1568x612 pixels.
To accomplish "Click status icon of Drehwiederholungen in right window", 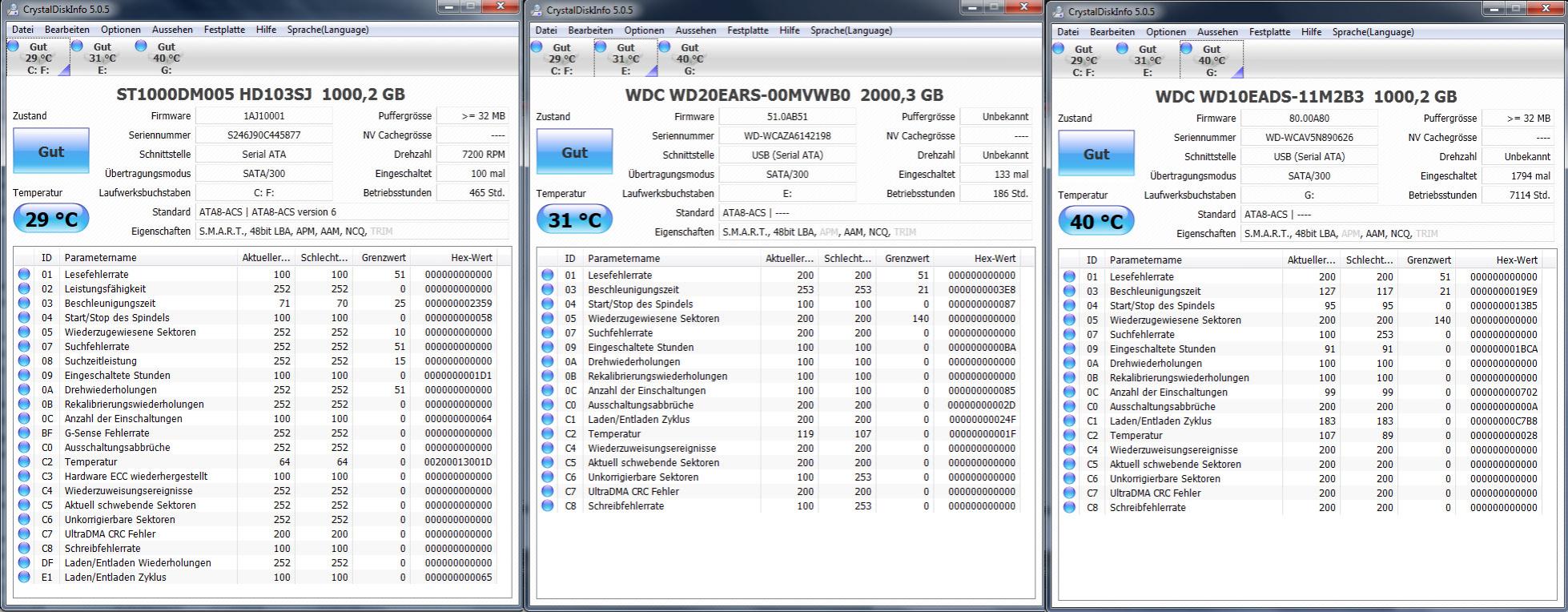I will tap(1069, 363).
